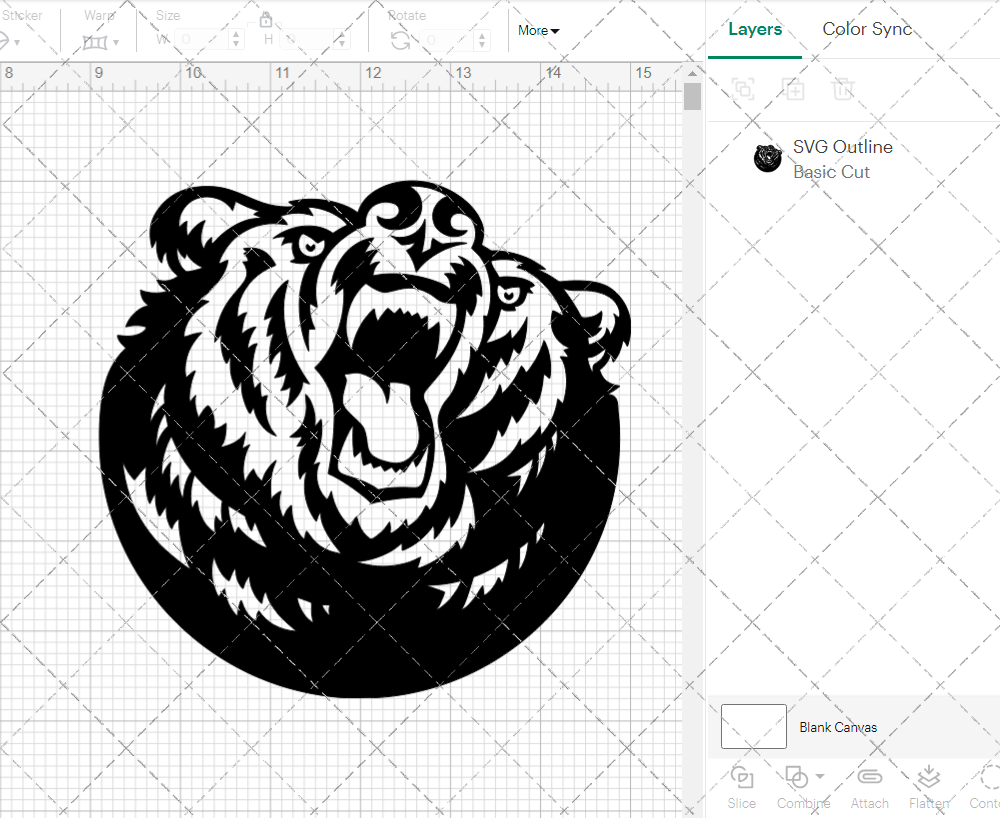Click the Combine tool icon
This screenshot has height=818, width=1000.
pos(795,778)
